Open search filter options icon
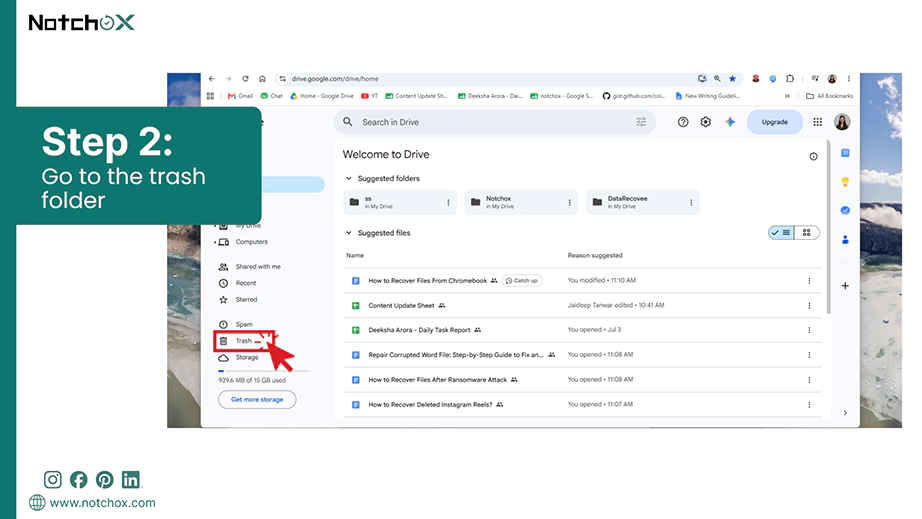922x519 pixels. [641, 122]
